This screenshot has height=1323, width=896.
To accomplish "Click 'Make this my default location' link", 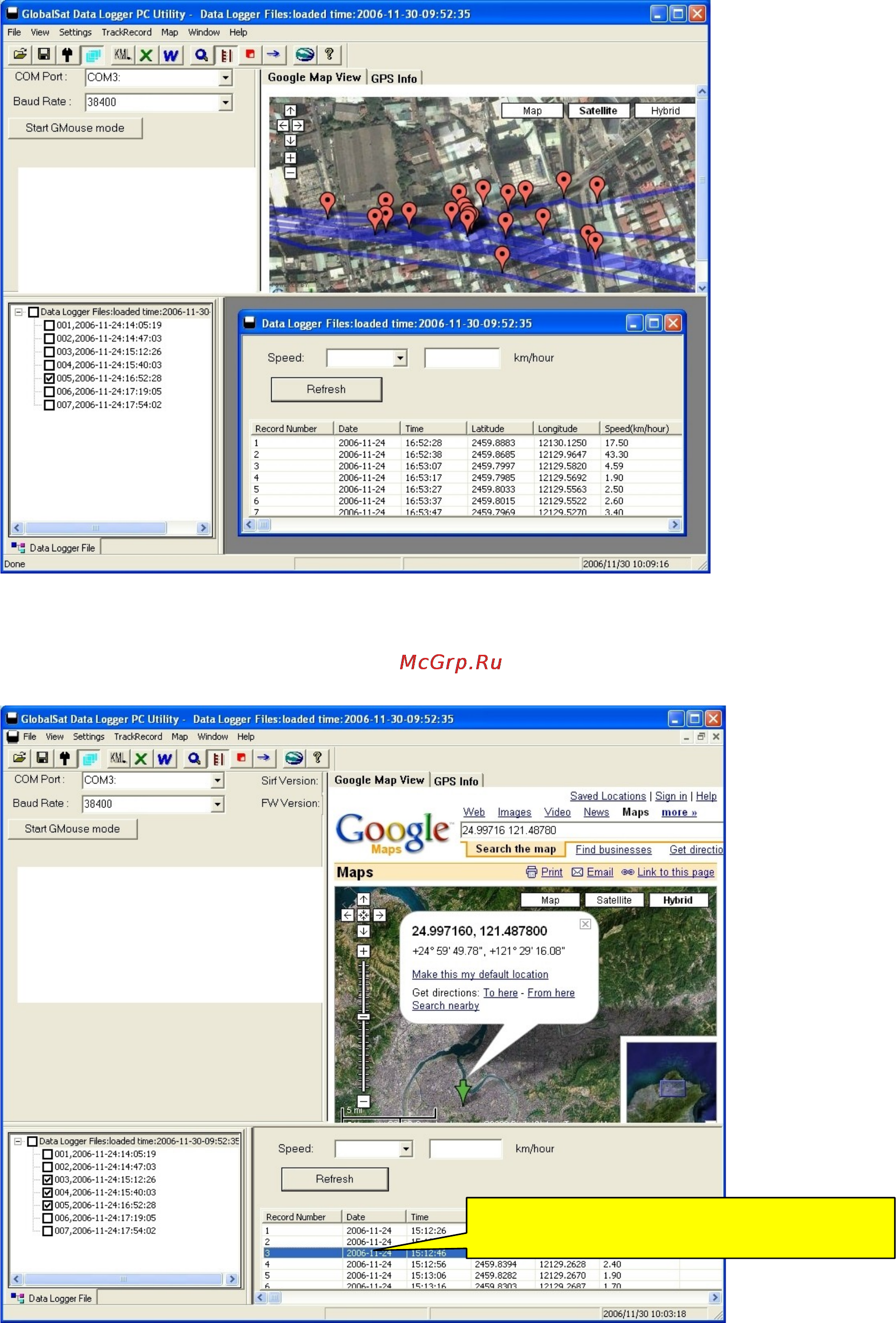I will (480, 974).
